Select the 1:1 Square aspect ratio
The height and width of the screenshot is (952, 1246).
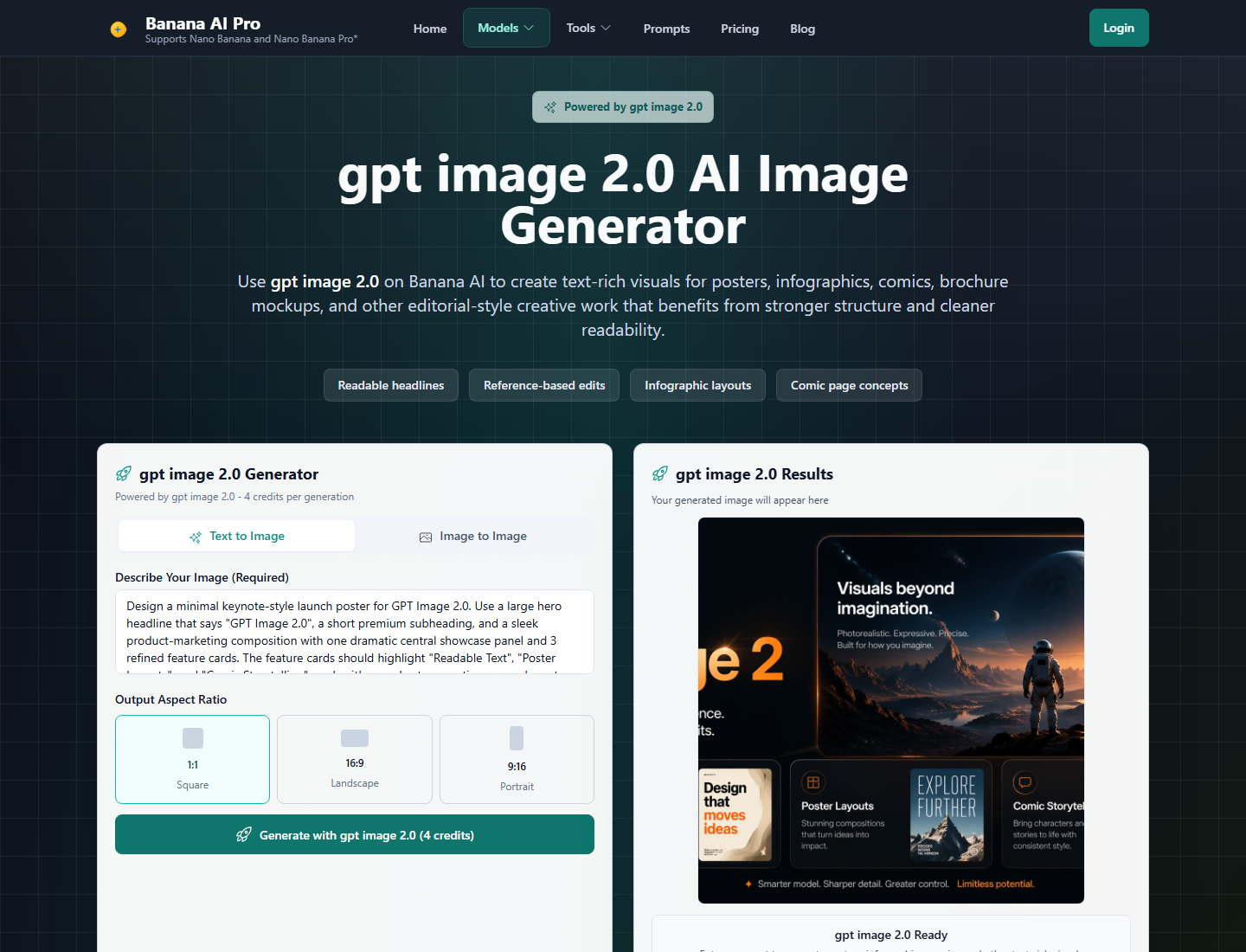pyautogui.click(x=192, y=759)
